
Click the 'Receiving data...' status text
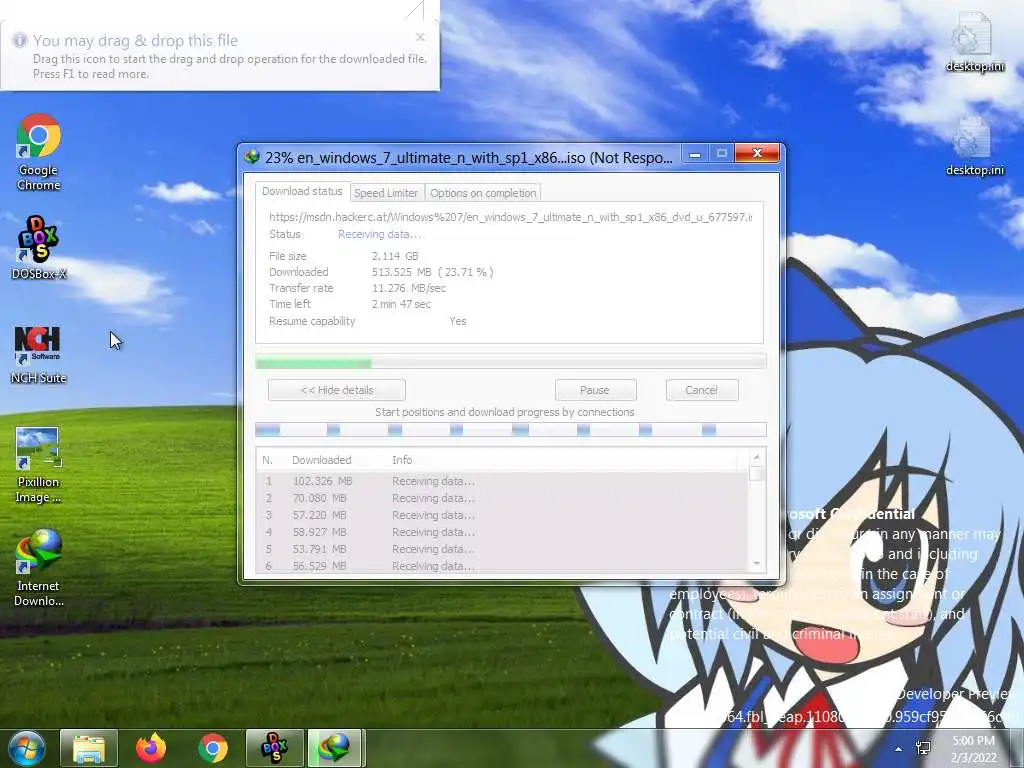point(379,234)
